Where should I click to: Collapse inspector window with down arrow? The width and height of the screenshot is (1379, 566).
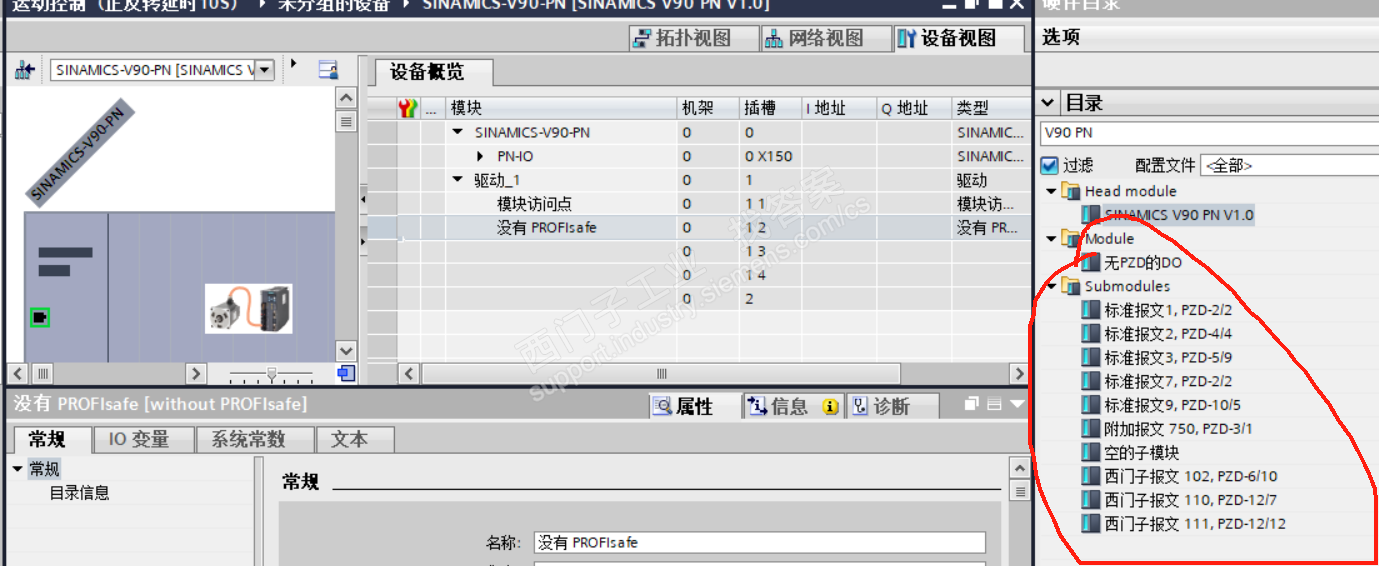point(1018,404)
